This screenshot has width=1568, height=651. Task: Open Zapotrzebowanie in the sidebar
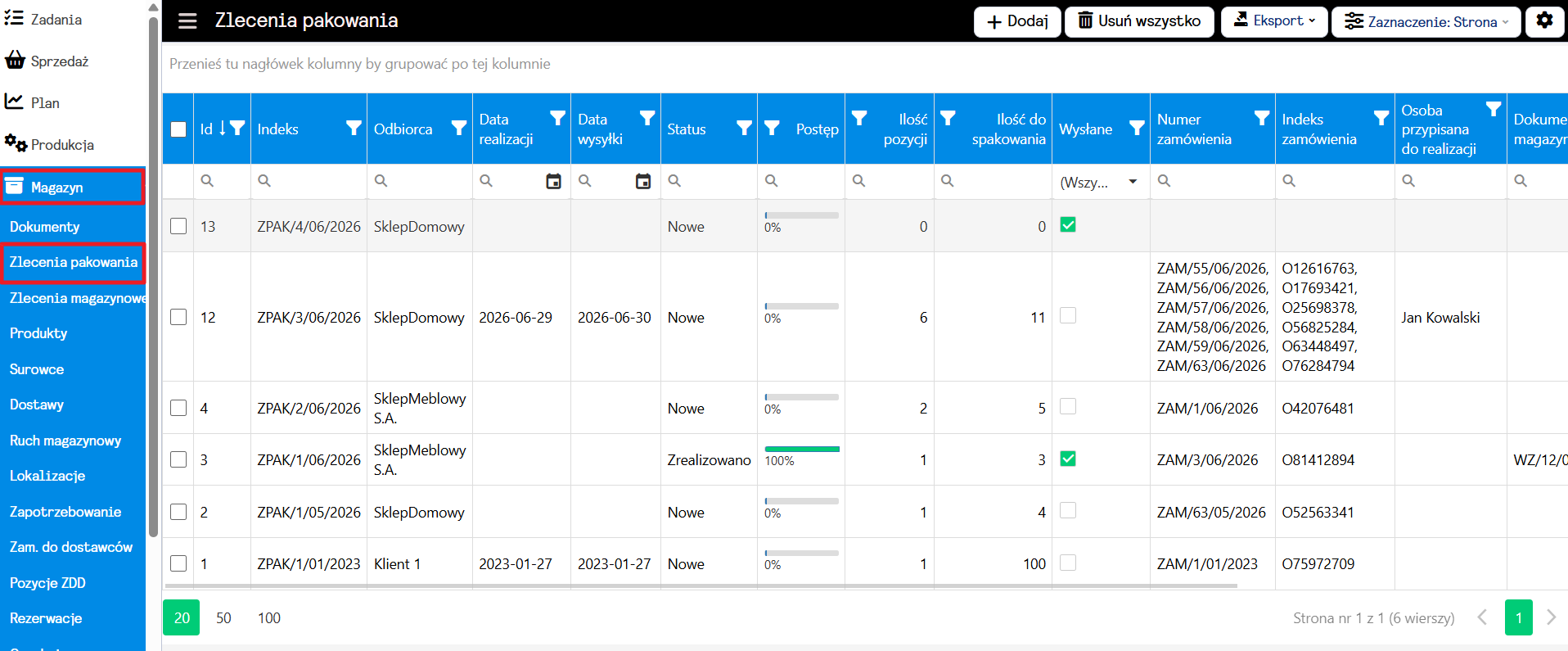[65, 512]
